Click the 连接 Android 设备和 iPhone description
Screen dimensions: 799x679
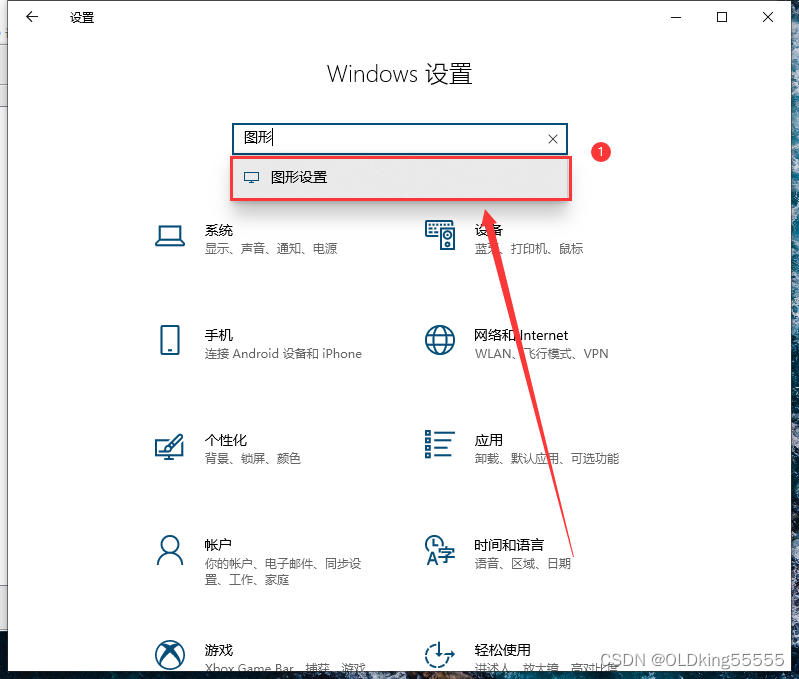283,354
